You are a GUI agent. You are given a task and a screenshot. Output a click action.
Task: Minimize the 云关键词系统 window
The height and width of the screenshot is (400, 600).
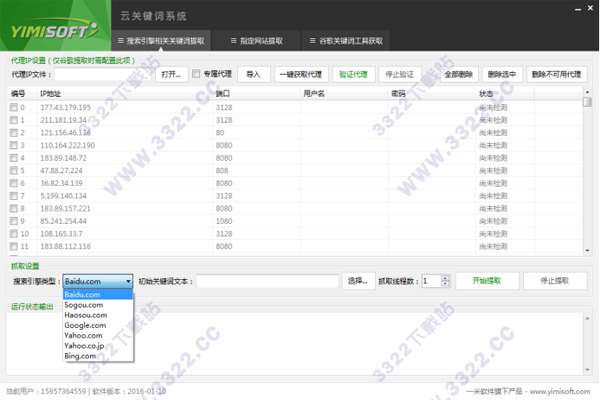(578, 8)
